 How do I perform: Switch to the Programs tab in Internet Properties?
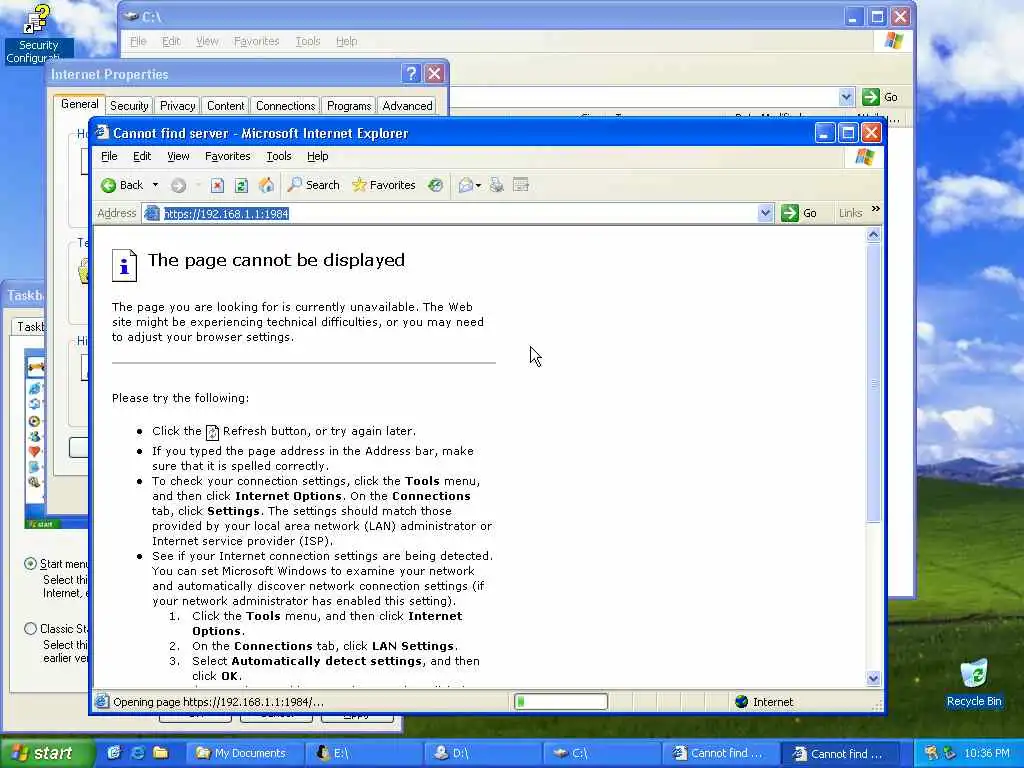[x=349, y=106]
